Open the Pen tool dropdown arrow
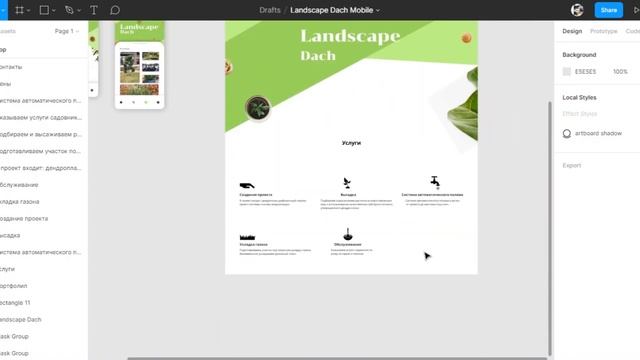 pos(79,11)
